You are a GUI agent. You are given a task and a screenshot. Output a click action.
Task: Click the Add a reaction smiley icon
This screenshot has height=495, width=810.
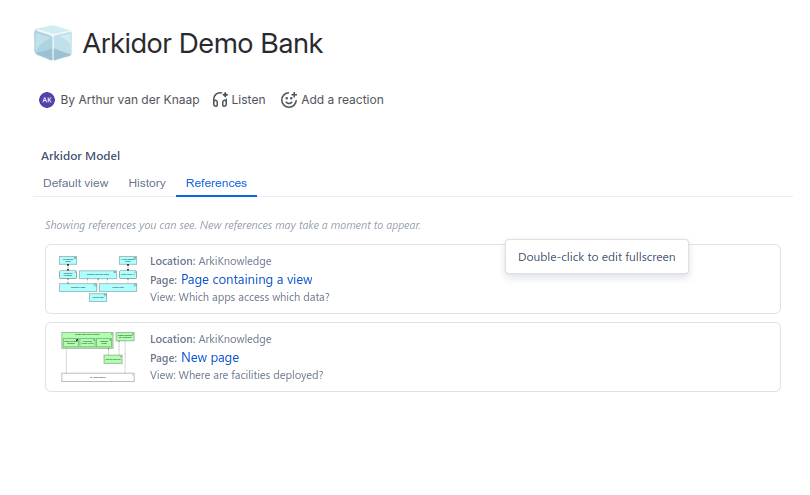pos(289,100)
